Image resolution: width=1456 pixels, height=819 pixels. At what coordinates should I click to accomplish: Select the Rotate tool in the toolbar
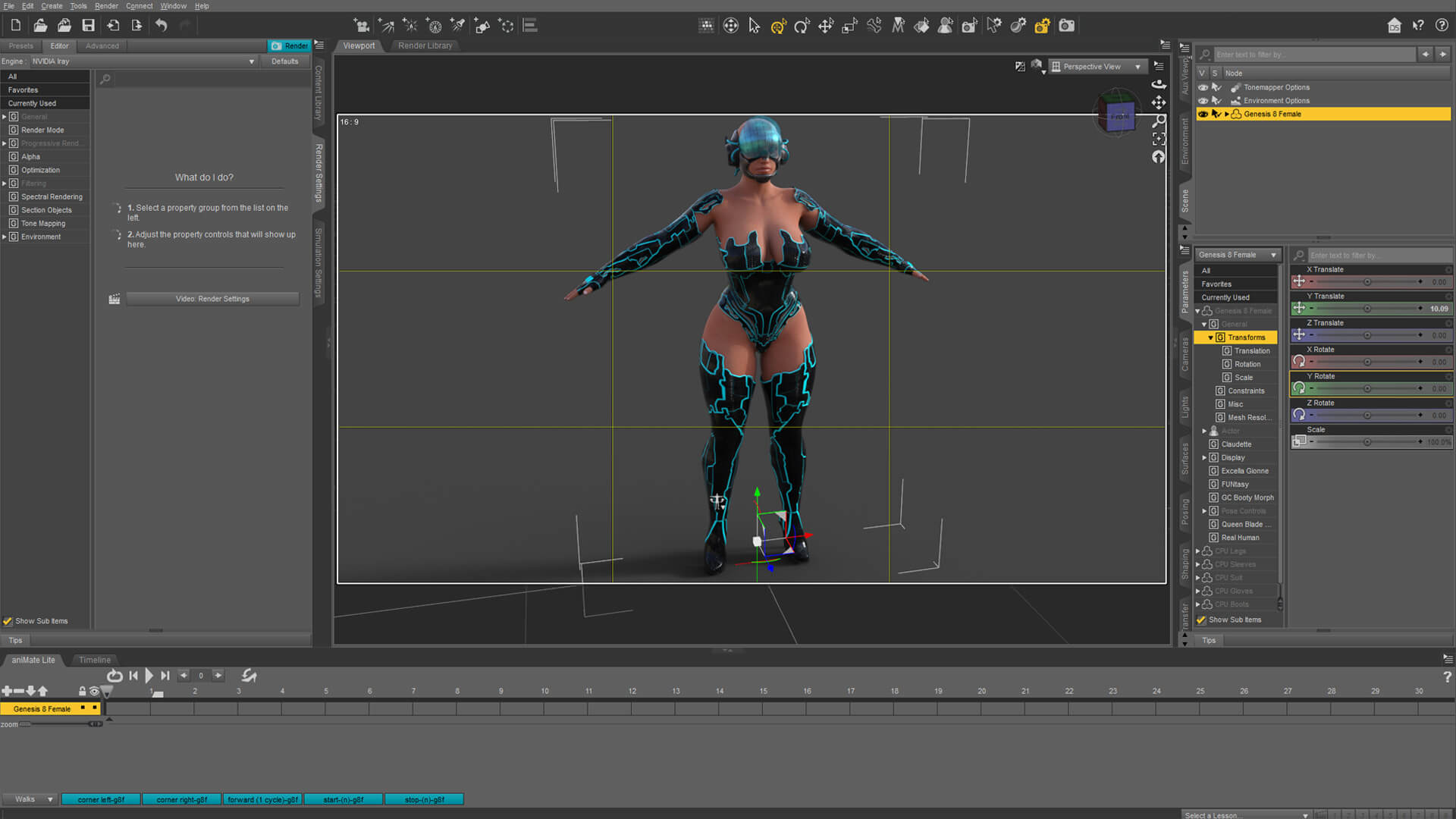tap(802, 26)
